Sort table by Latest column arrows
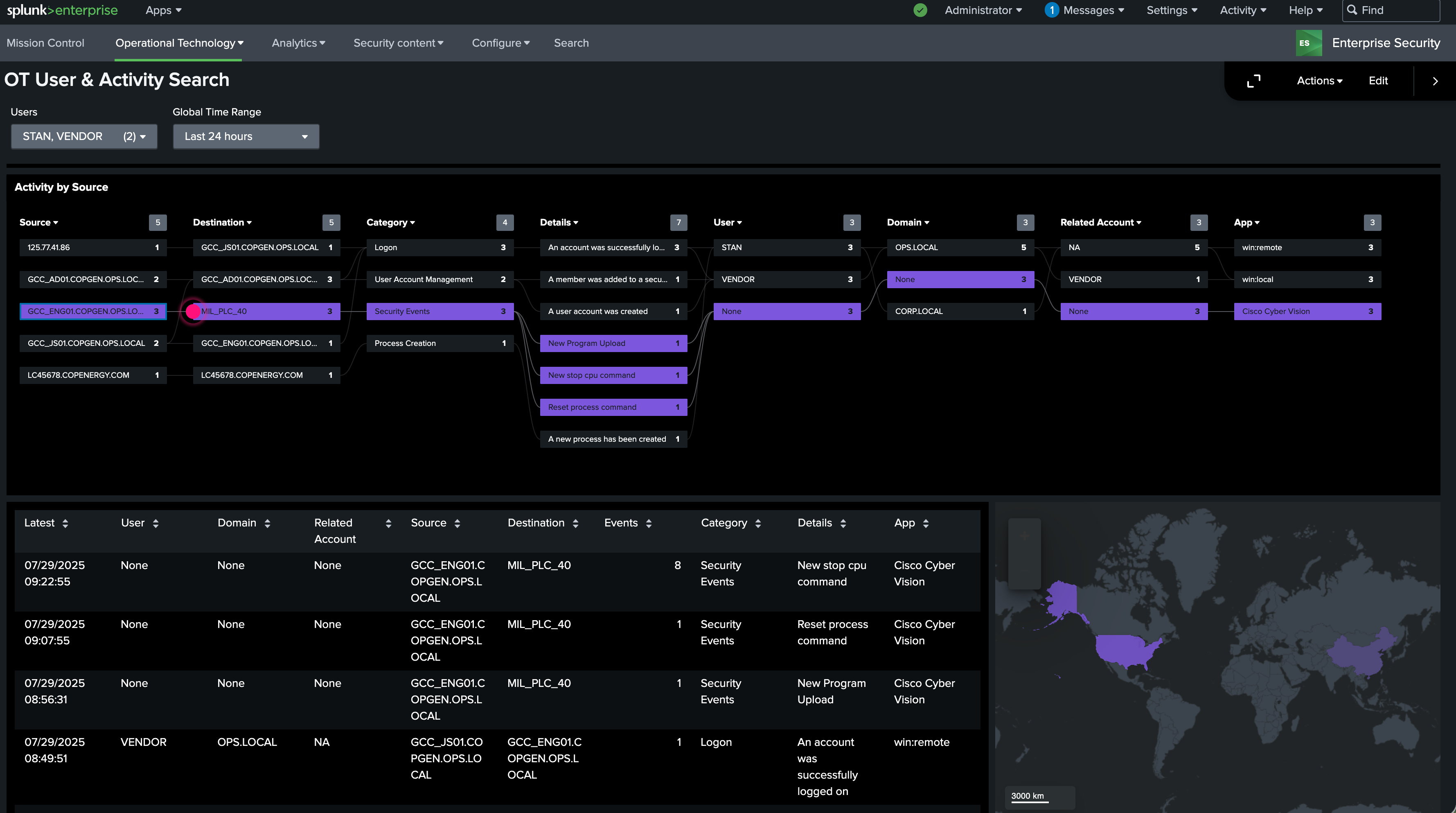Screen dimensions: 1456x813 pos(65,524)
